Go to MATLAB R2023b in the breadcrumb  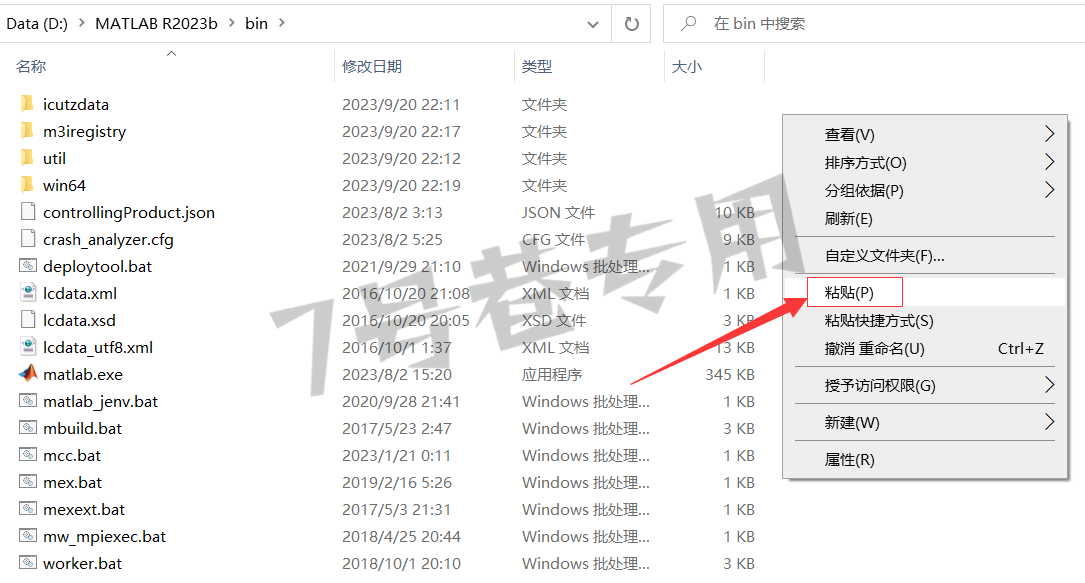point(156,24)
